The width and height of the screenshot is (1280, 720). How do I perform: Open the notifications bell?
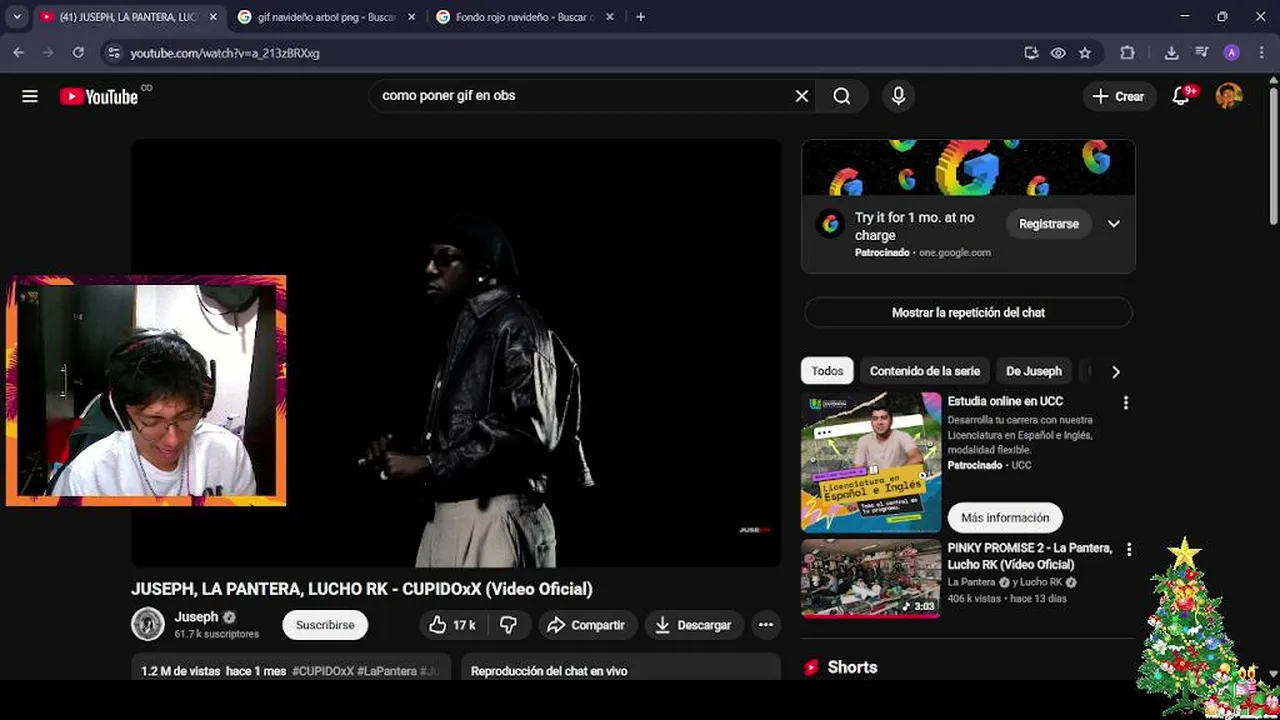(1181, 96)
